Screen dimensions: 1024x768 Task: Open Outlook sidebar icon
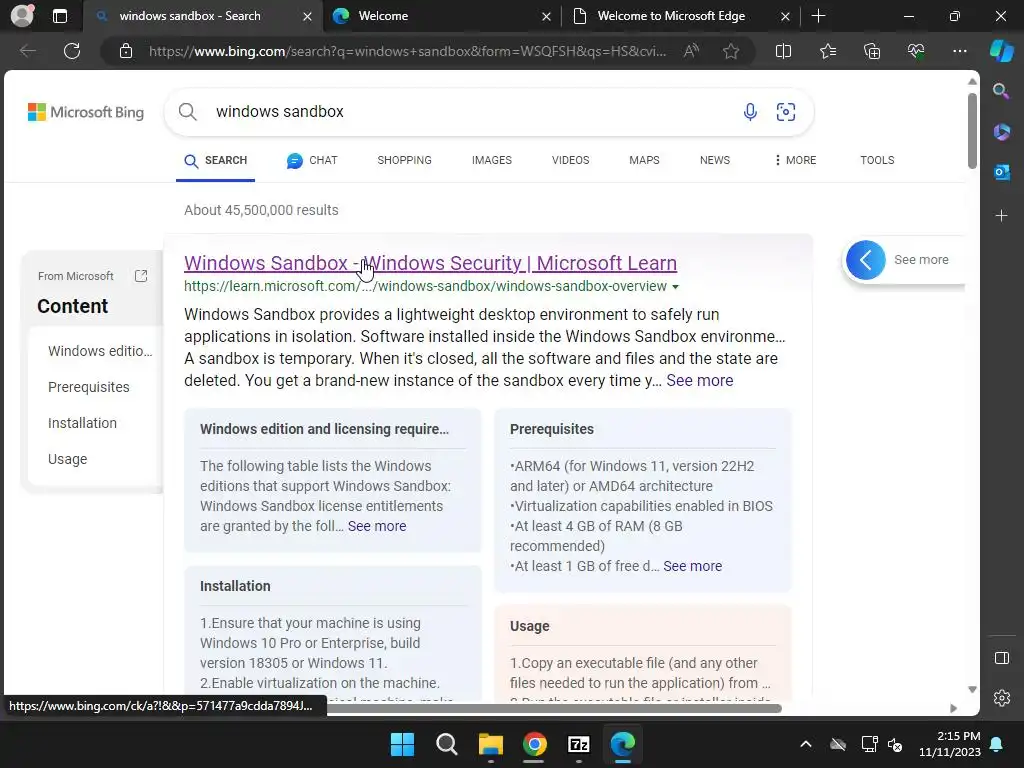click(x=1001, y=172)
